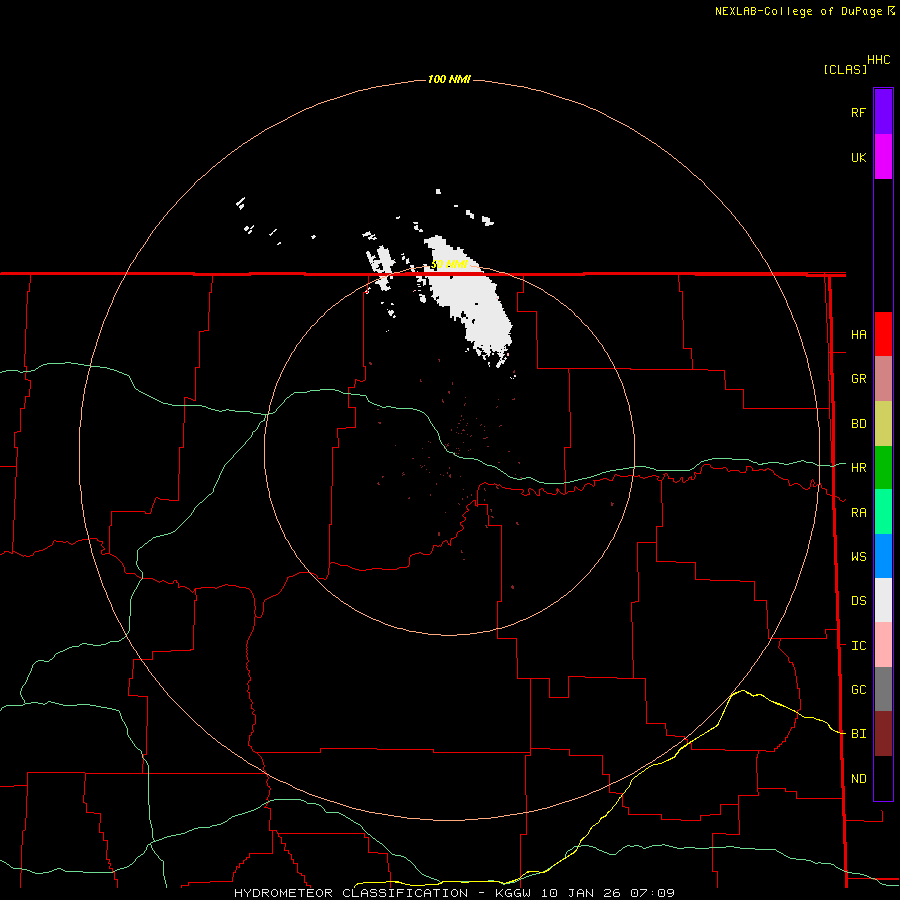The width and height of the screenshot is (900, 900).
Task: Click the BI brown legend swatch
Action: tap(883, 734)
